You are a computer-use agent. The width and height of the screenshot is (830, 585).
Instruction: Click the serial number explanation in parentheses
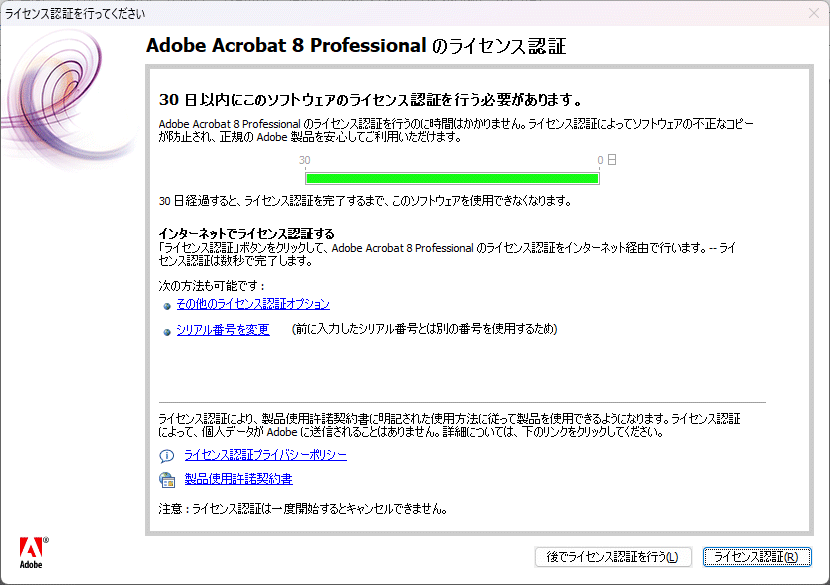[x=425, y=329]
